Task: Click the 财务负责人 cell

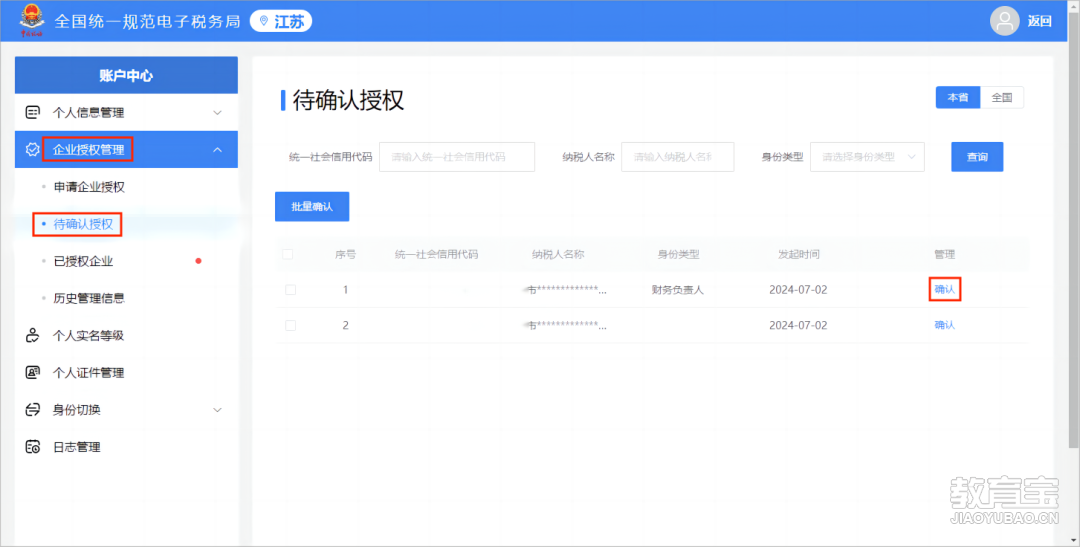Action: point(678,290)
